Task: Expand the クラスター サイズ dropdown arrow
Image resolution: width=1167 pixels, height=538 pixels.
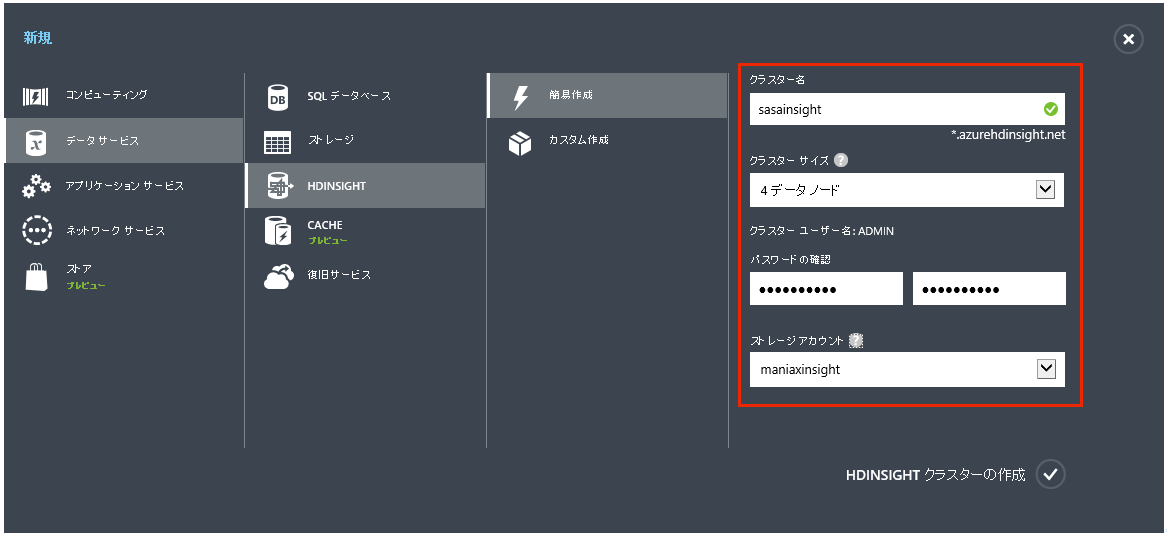Action: (x=1045, y=190)
